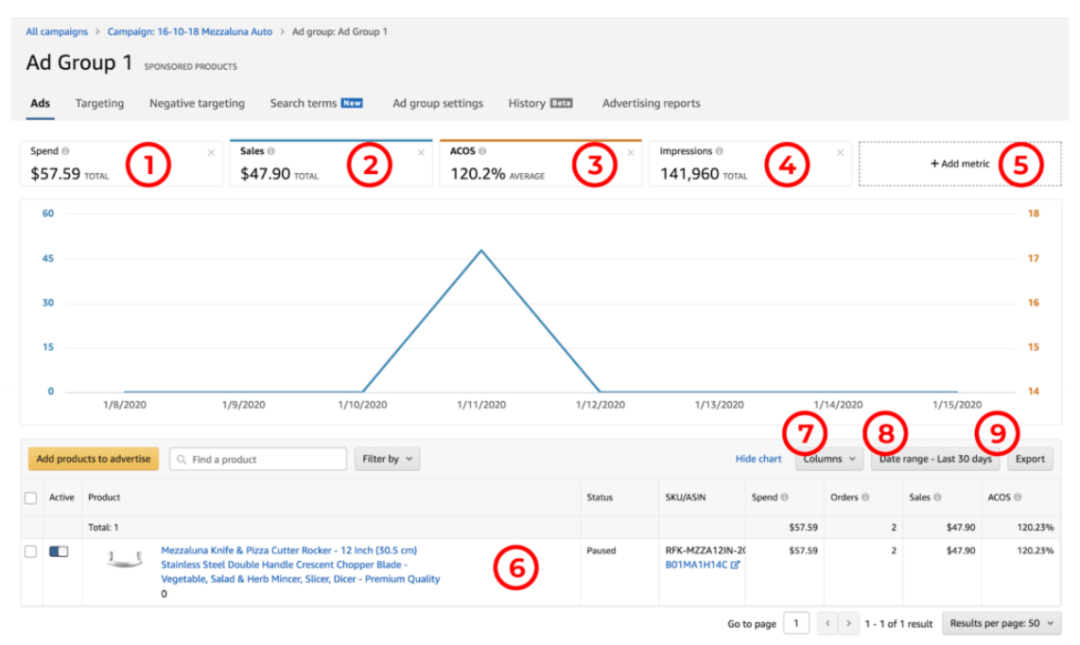Open Results per page dropdown
The image size is (1080, 645).
pyautogui.click(x=1001, y=624)
